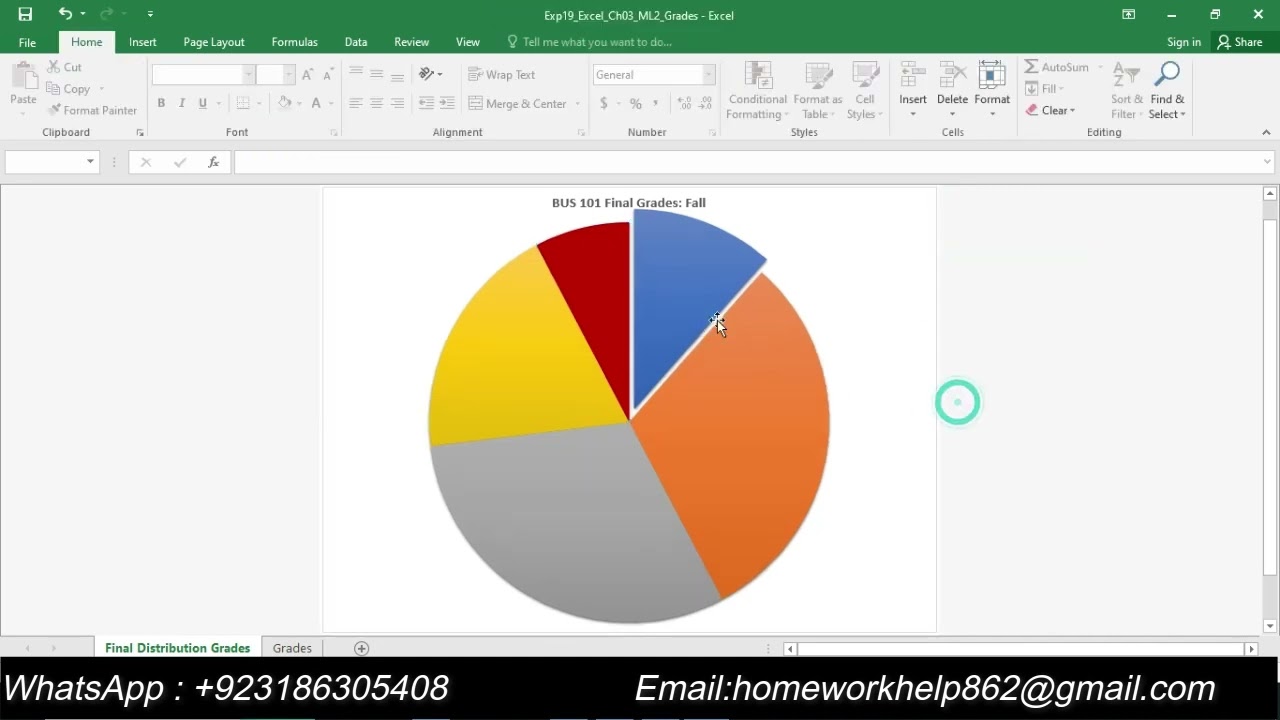The image size is (1280, 720).
Task: Insert cells button
Action: (912, 90)
